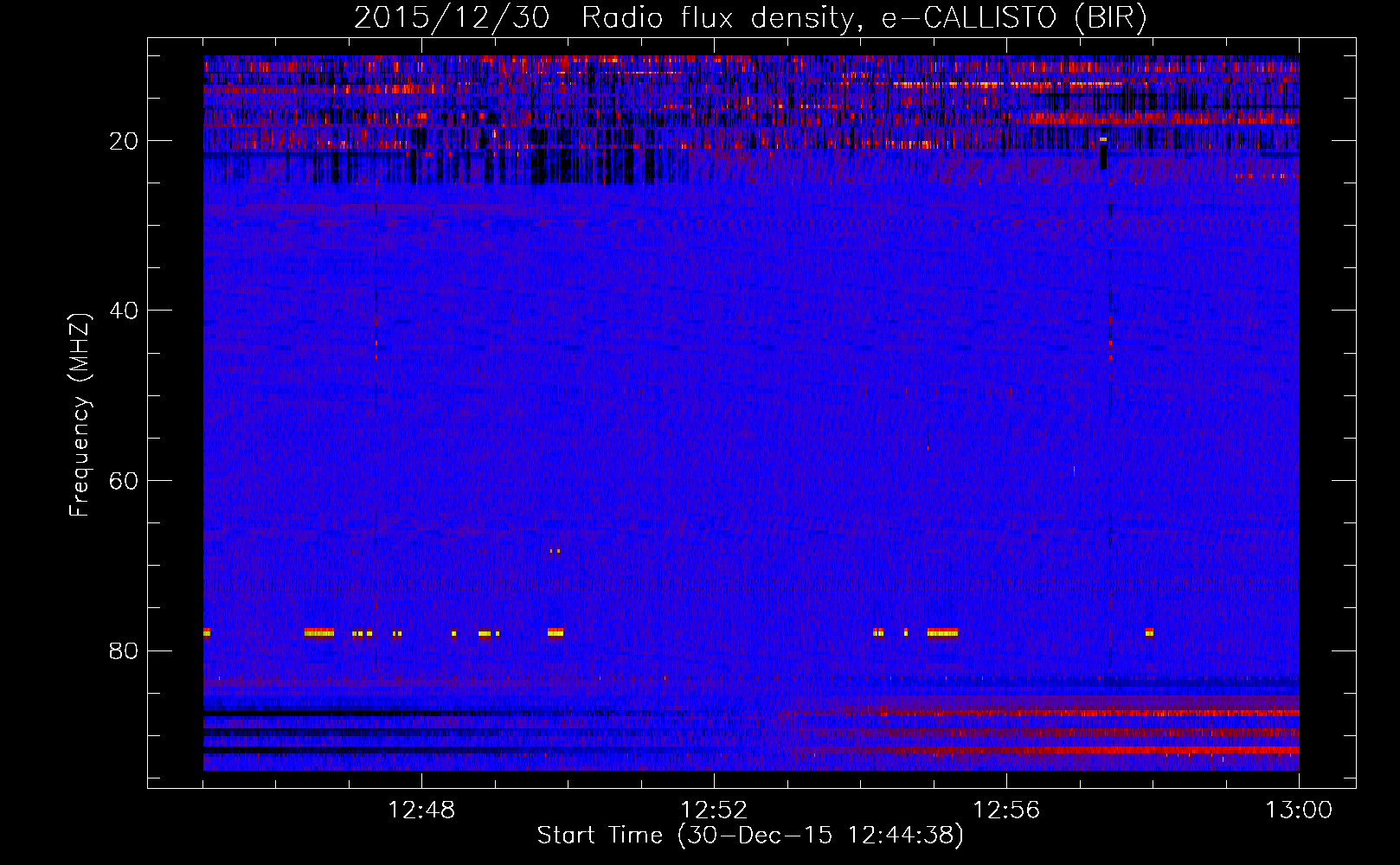Image resolution: width=1400 pixels, height=865 pixels.
Task: Click the 12:56 time tick label
Action: click(1006, 811)
